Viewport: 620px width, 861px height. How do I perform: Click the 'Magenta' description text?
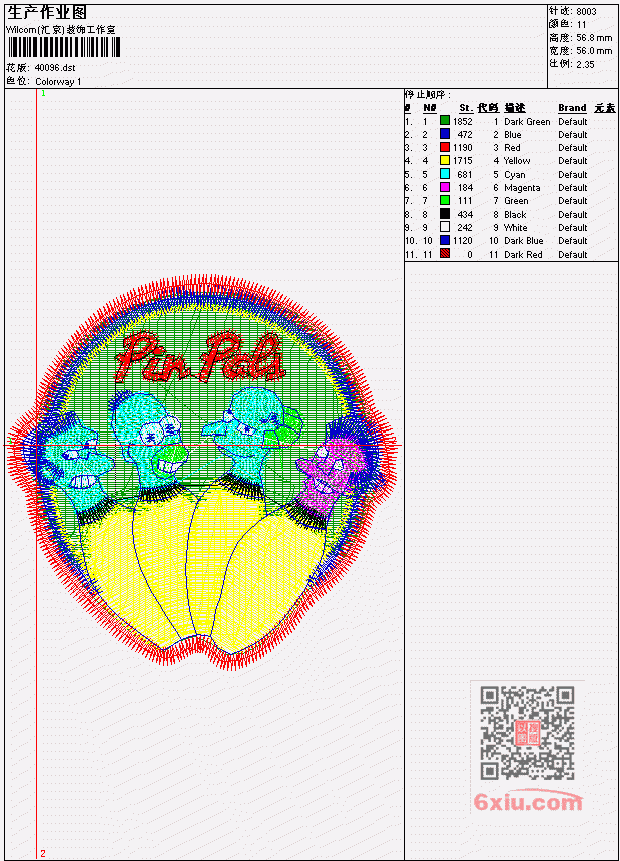point(522,188)
